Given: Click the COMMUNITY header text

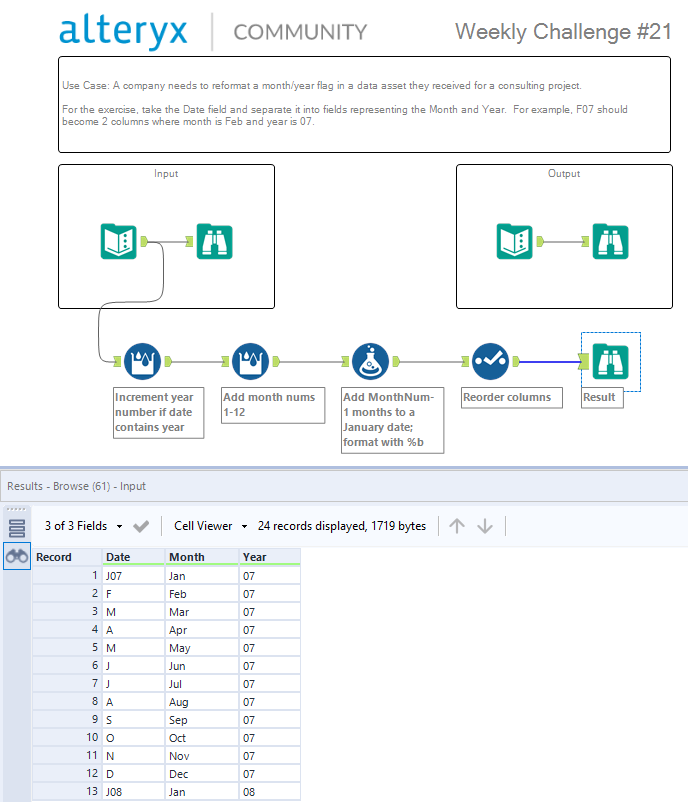Looking at the screenshot, I should 300,32.
